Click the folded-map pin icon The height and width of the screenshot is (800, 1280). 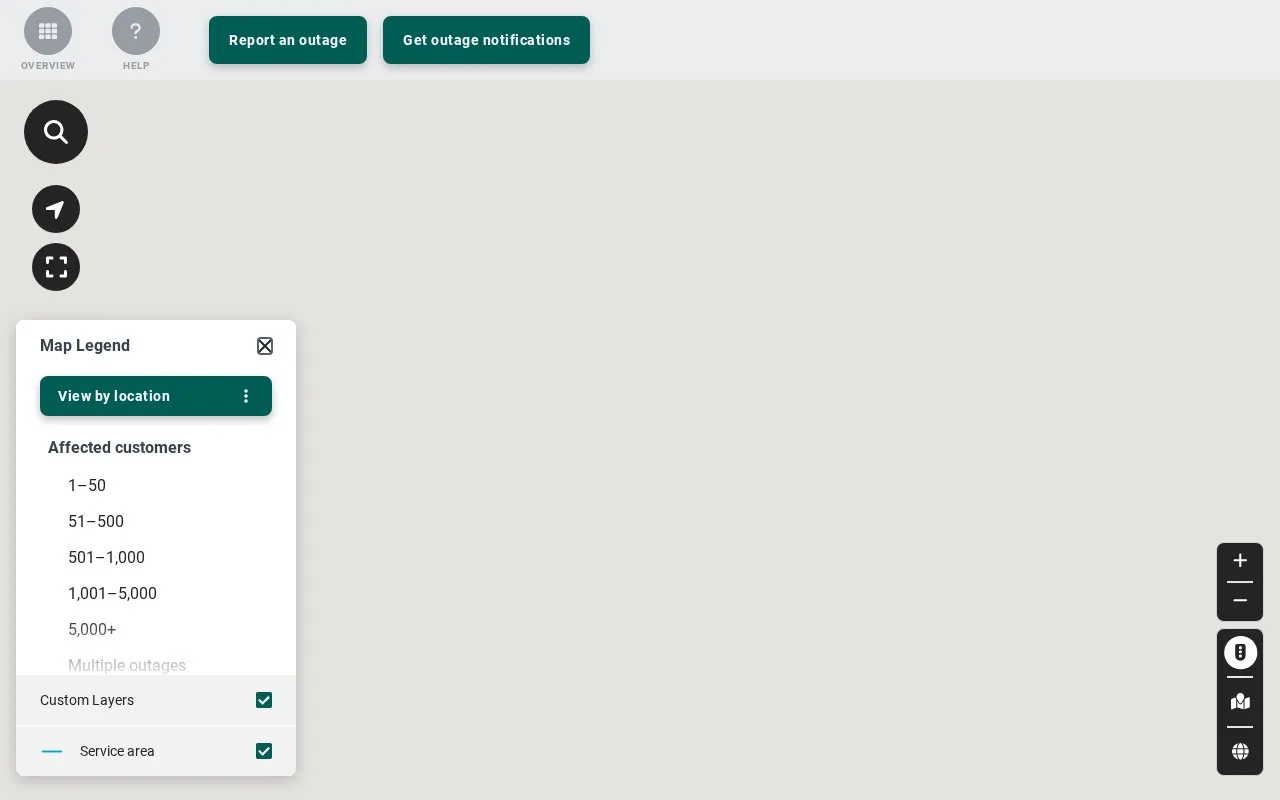pyautogui.click(x=1240, y=702)
